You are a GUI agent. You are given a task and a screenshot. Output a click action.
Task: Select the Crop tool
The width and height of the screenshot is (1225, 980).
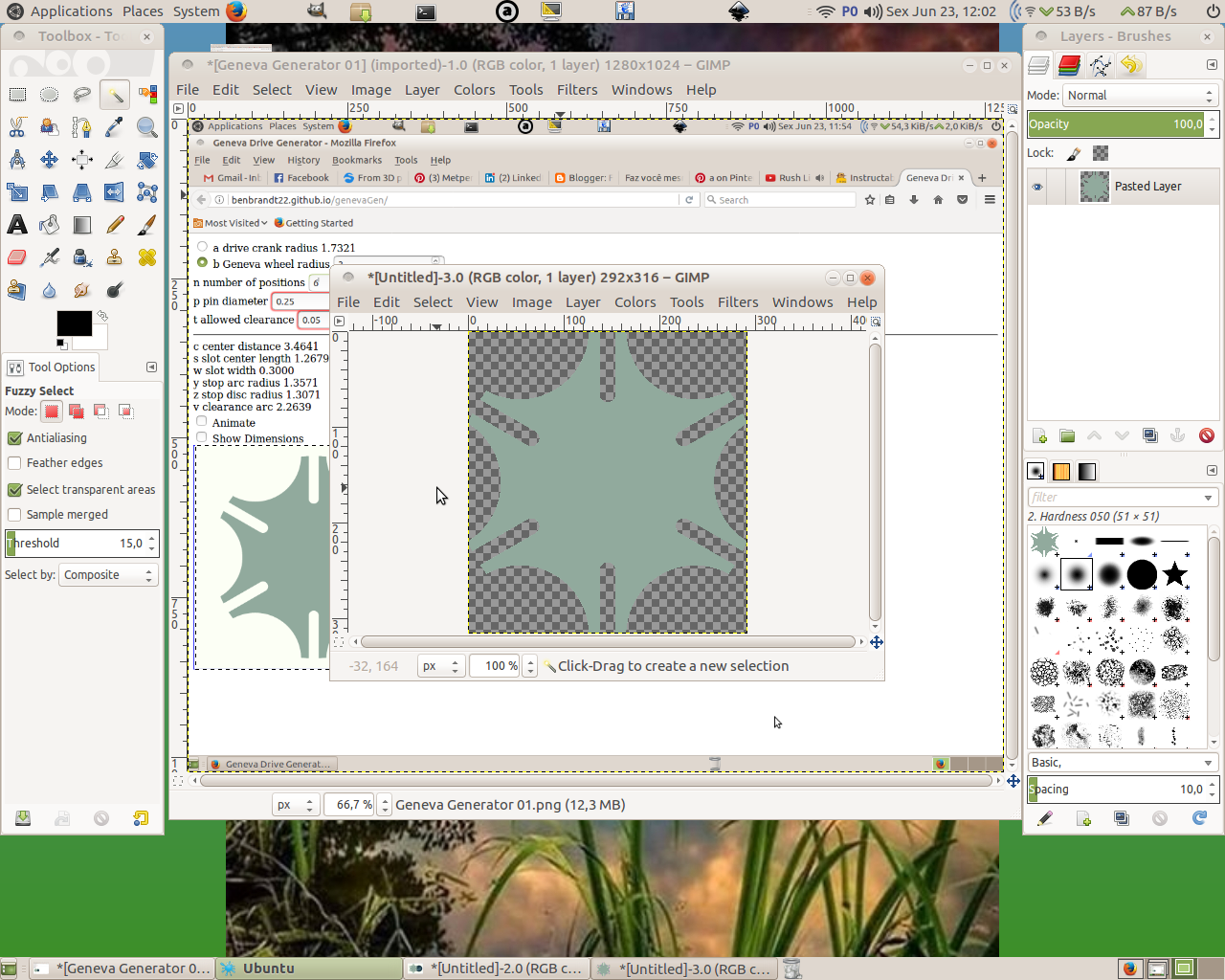(x=115, y=159)
